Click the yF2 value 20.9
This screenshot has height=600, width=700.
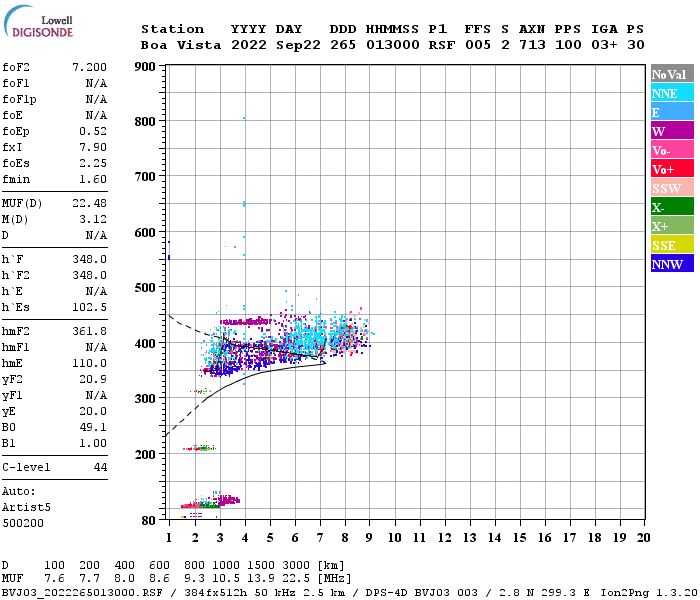click(93, 379)
